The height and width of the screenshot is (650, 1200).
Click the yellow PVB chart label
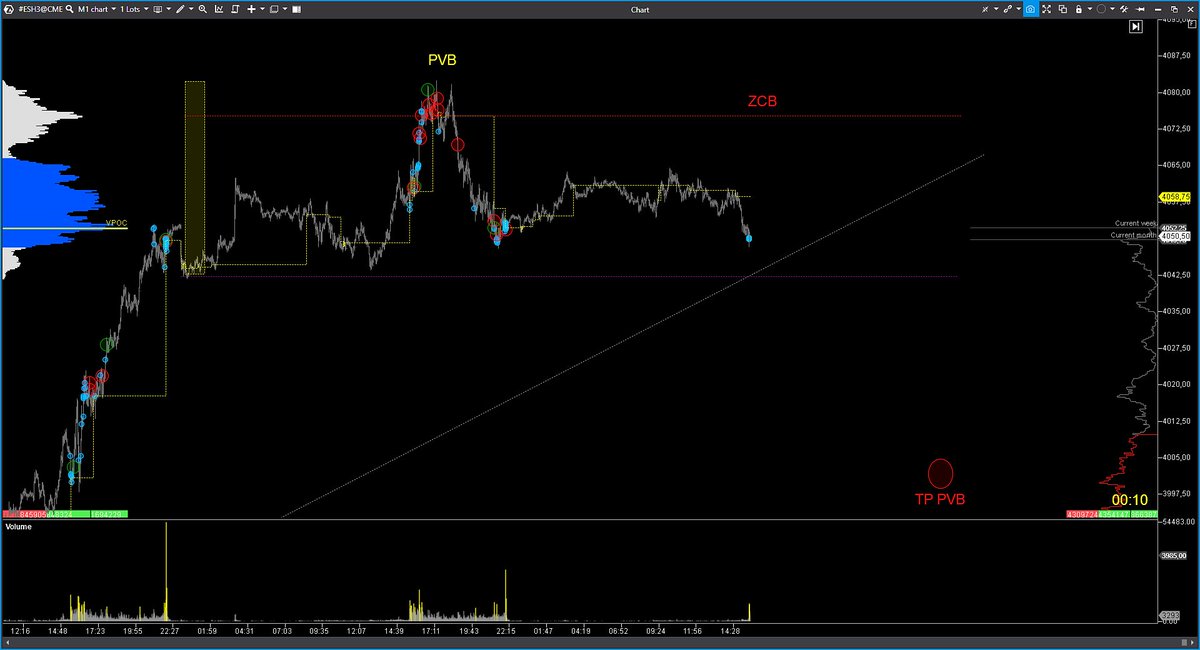point(442,60)
